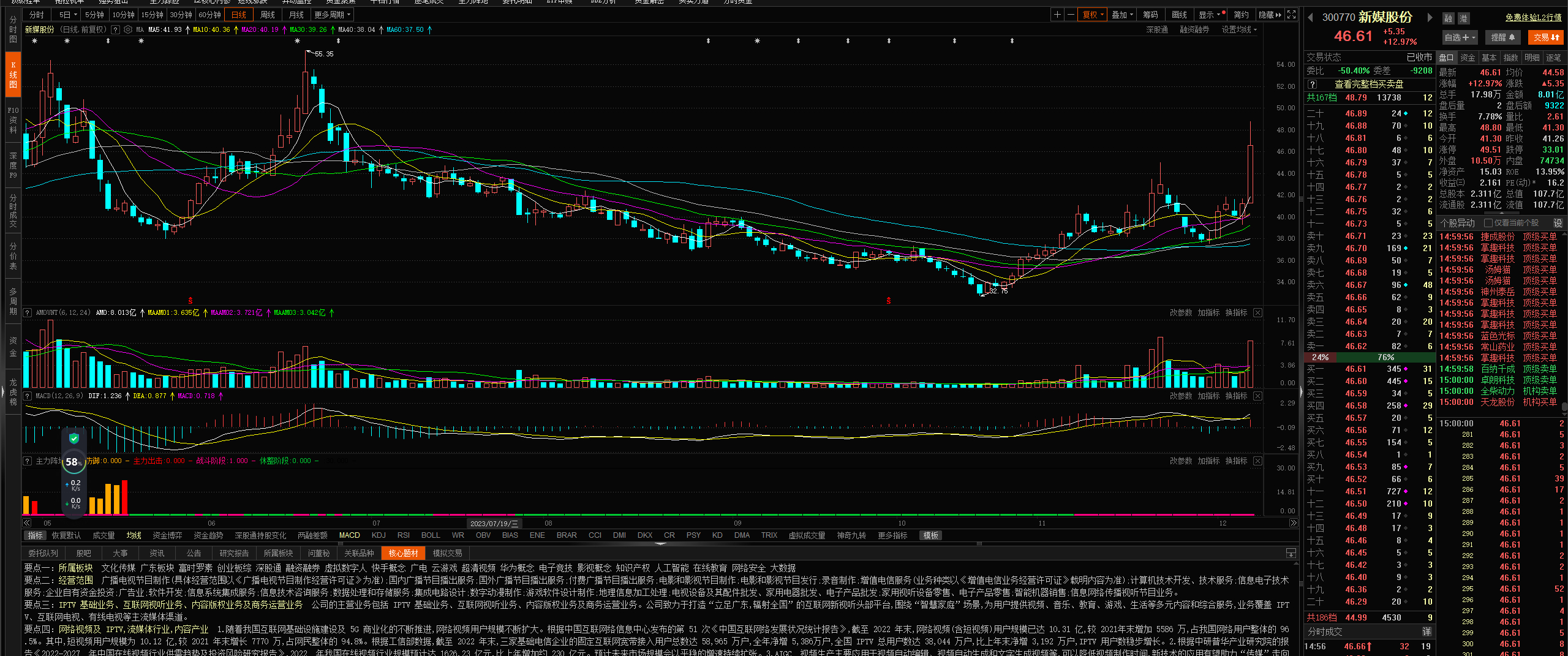Select the 资金 tab in quote panel
The image size is (1568, 656).
point(1468,58)
